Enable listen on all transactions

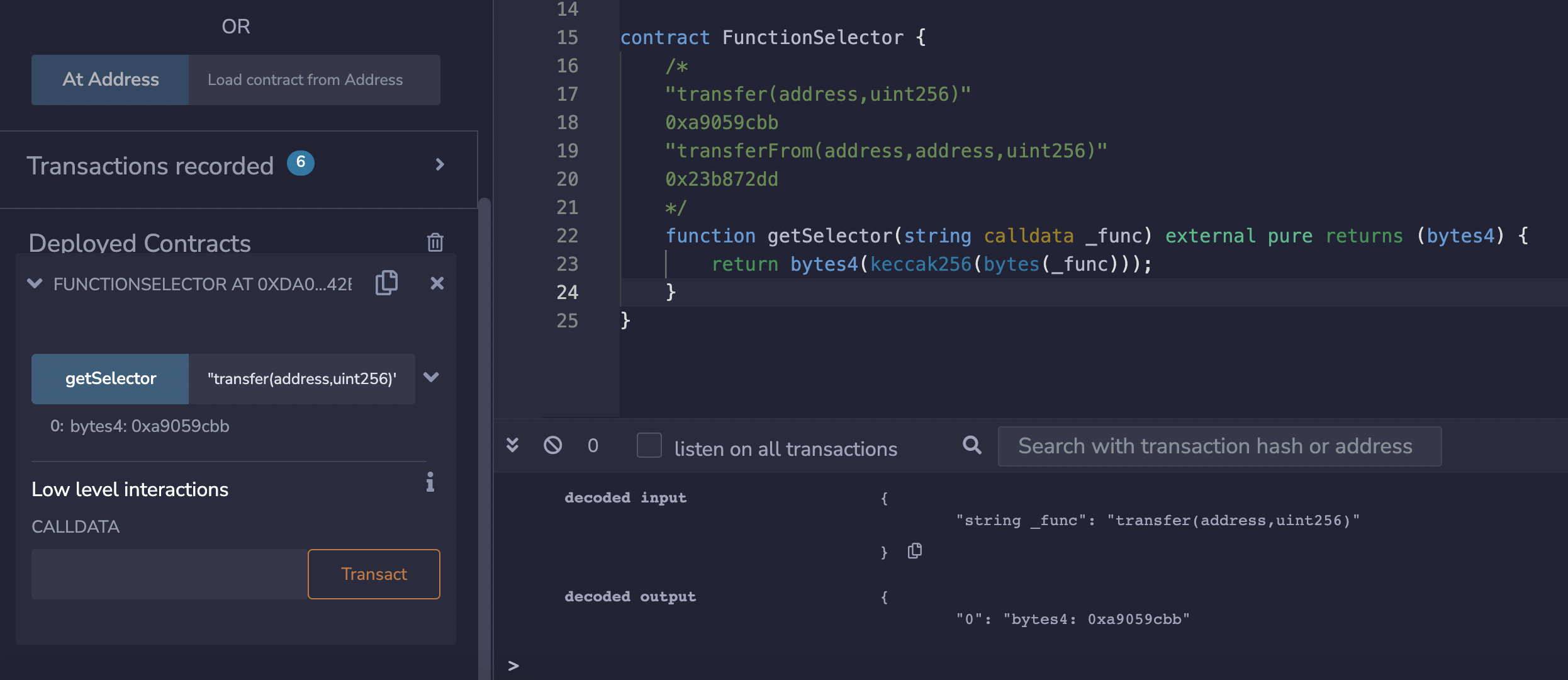[649, 445]
